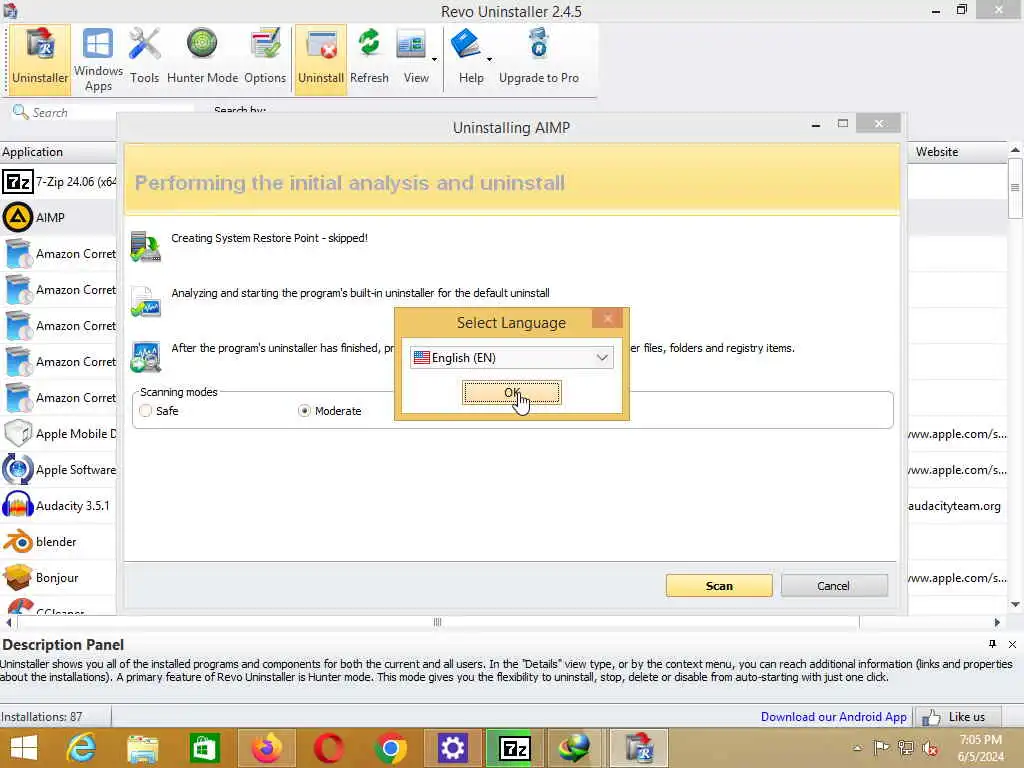The width and height of the screenshot is (1024, 768).
Task: Click the scroll down arrow of list
Action: [x=1015, y=604]
